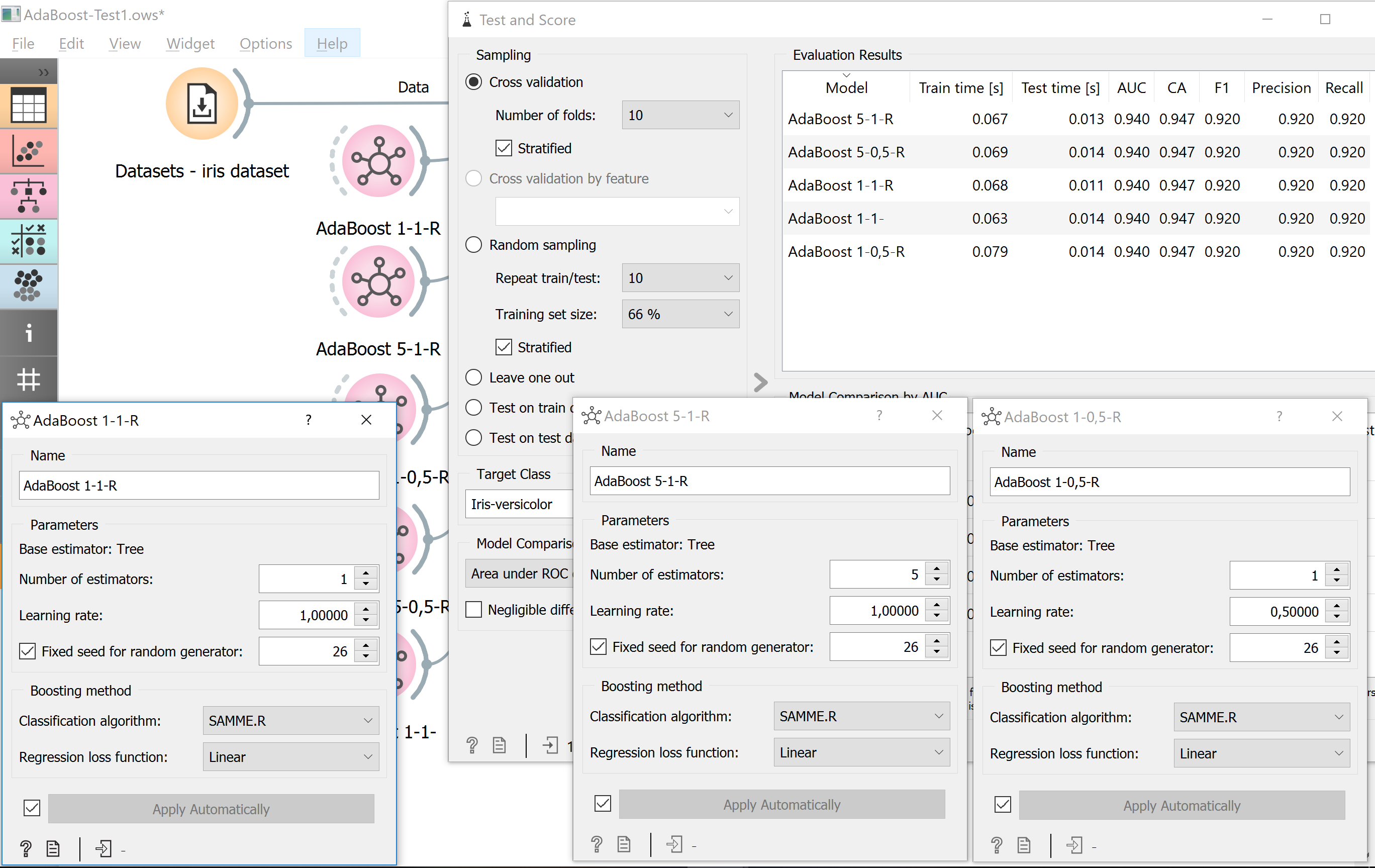1375x868 pixels.
Task: Click the Datasets - iris dataset widget icon
Action: tap(201, 104)
